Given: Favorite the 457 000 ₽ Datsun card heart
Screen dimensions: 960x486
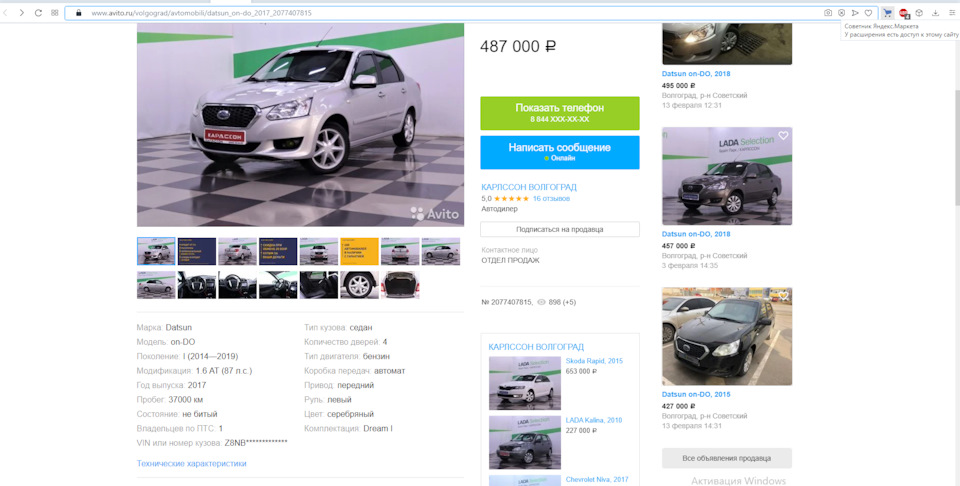Looking at the screenshot, I should point(783,135).
